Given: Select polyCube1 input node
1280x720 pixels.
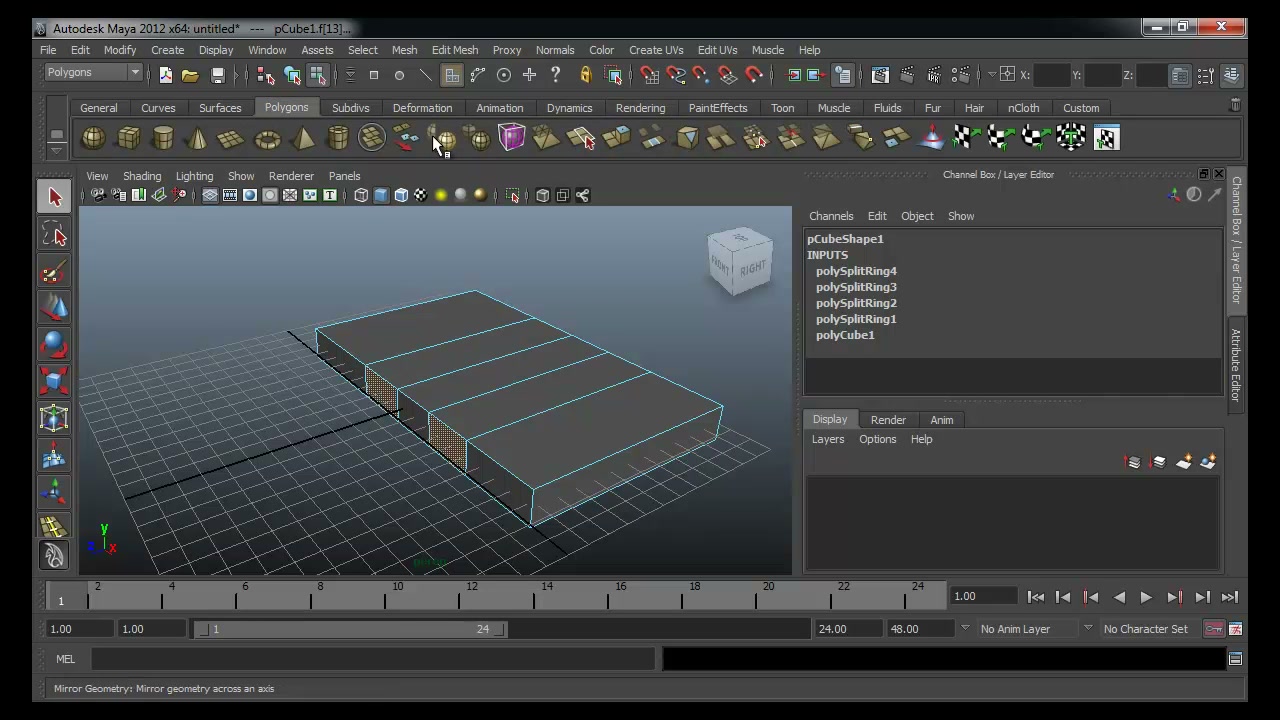Looking at the screenshot, I should coord(845,335).
